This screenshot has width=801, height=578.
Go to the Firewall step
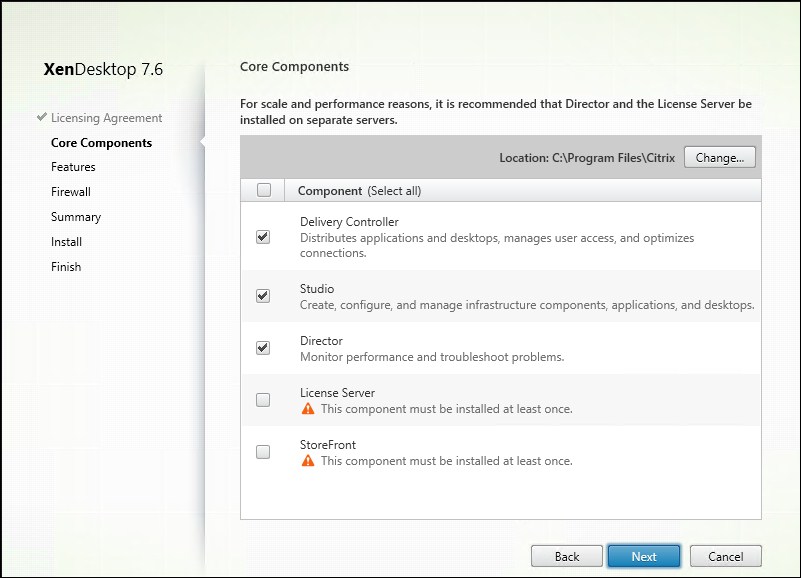71,192
